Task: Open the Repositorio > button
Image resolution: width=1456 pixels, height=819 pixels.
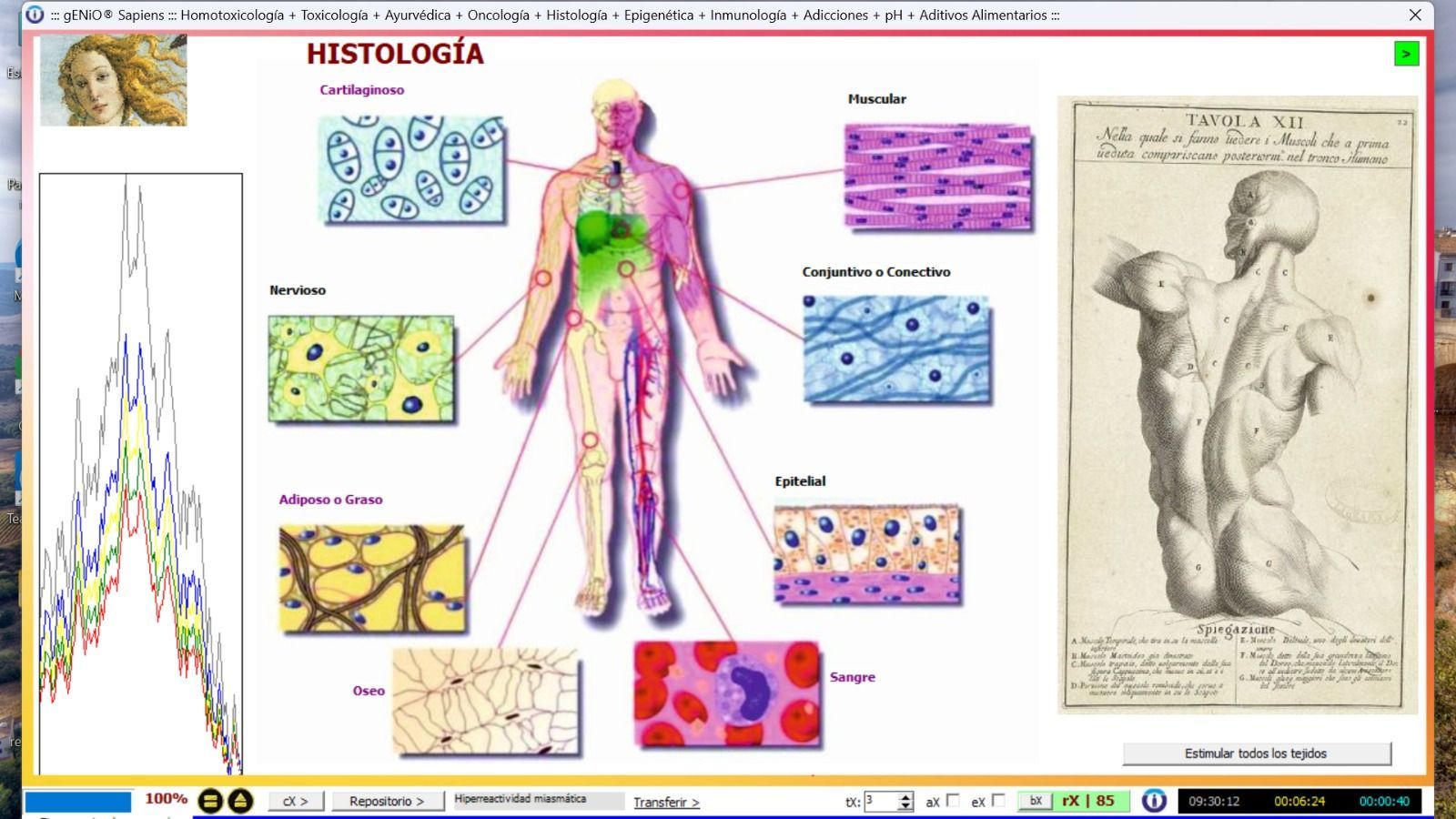Action: [x=387, y=801]
